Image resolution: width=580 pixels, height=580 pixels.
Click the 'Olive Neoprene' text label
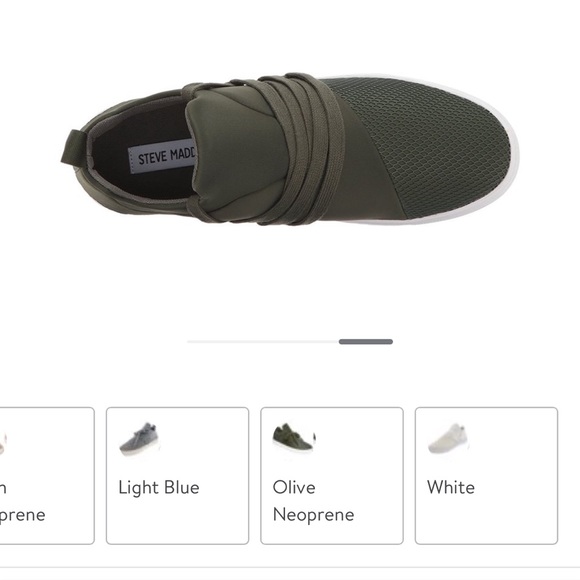pyautogui.click(x=313, y=501)
